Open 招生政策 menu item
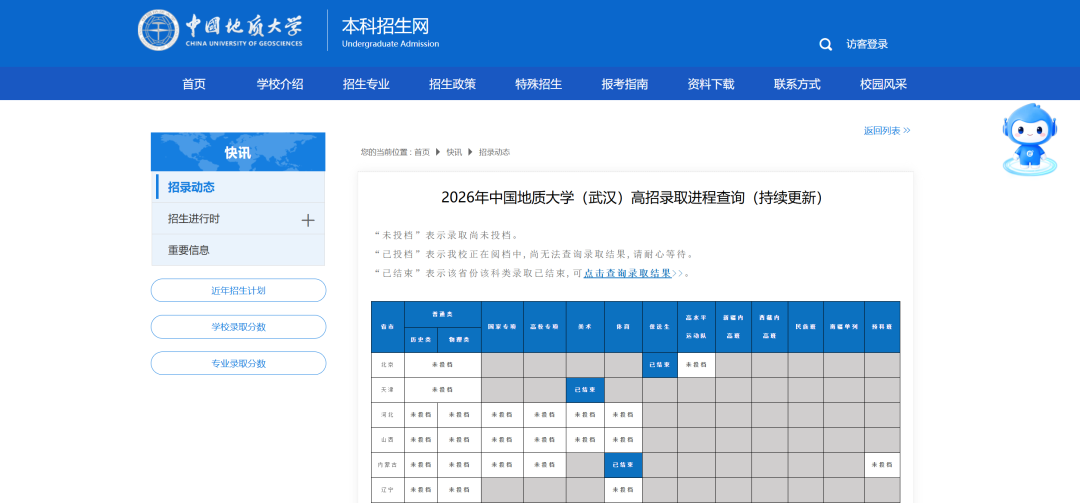 tap(453, 84)
